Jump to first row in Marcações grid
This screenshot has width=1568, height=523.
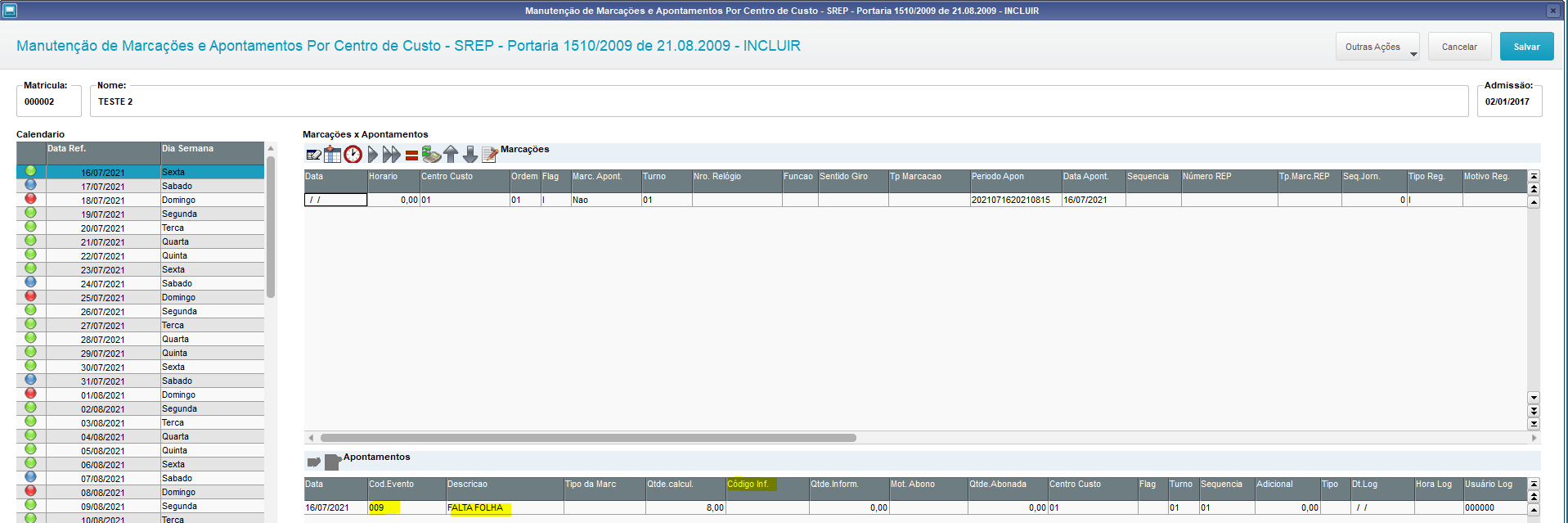1534,176
